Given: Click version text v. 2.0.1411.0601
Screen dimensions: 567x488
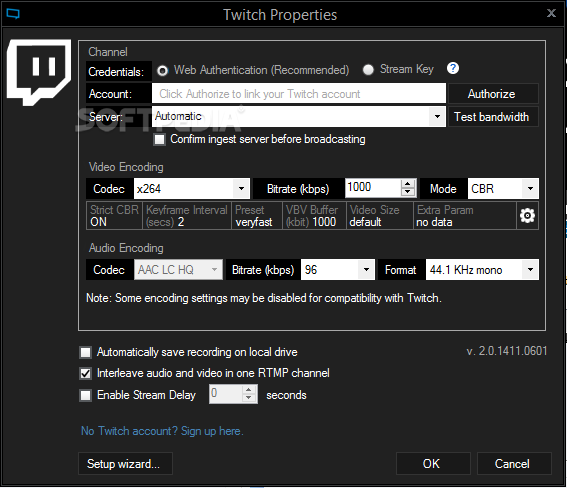Looking at the screenshot, I should point(507,351).
